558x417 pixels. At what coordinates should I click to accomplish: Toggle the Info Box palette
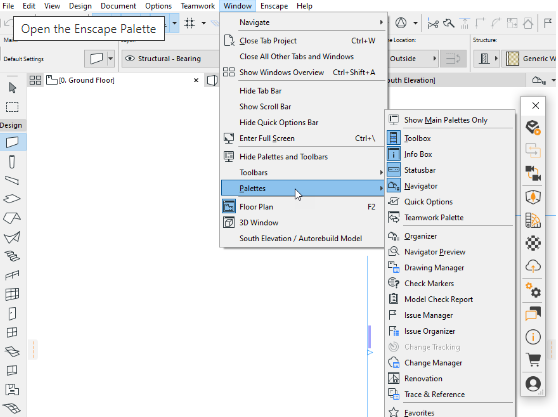pos(450,154)
